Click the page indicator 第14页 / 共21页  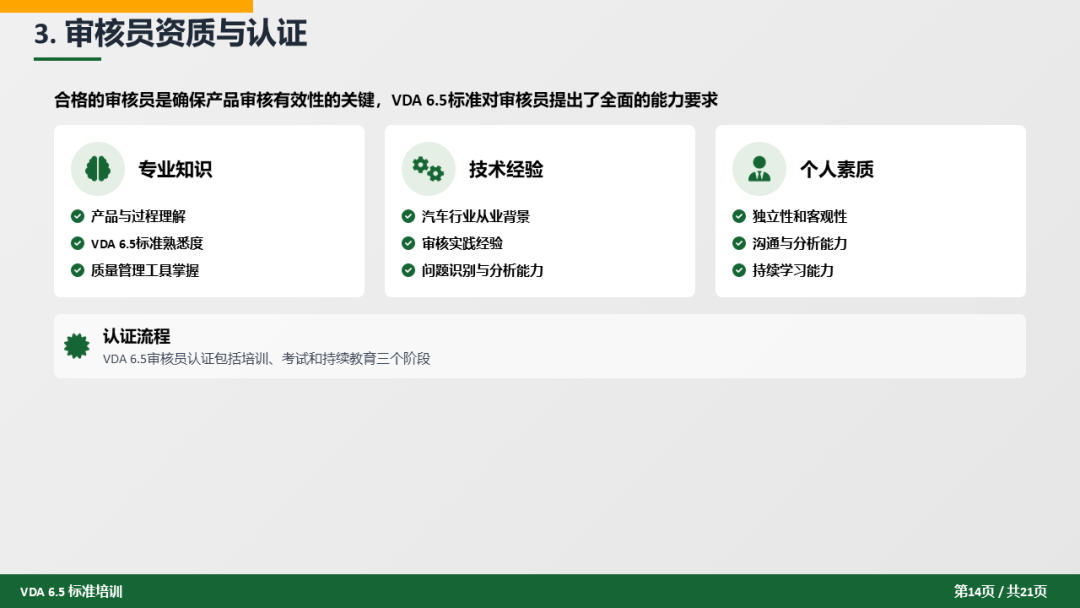(x=1000, y=591)
